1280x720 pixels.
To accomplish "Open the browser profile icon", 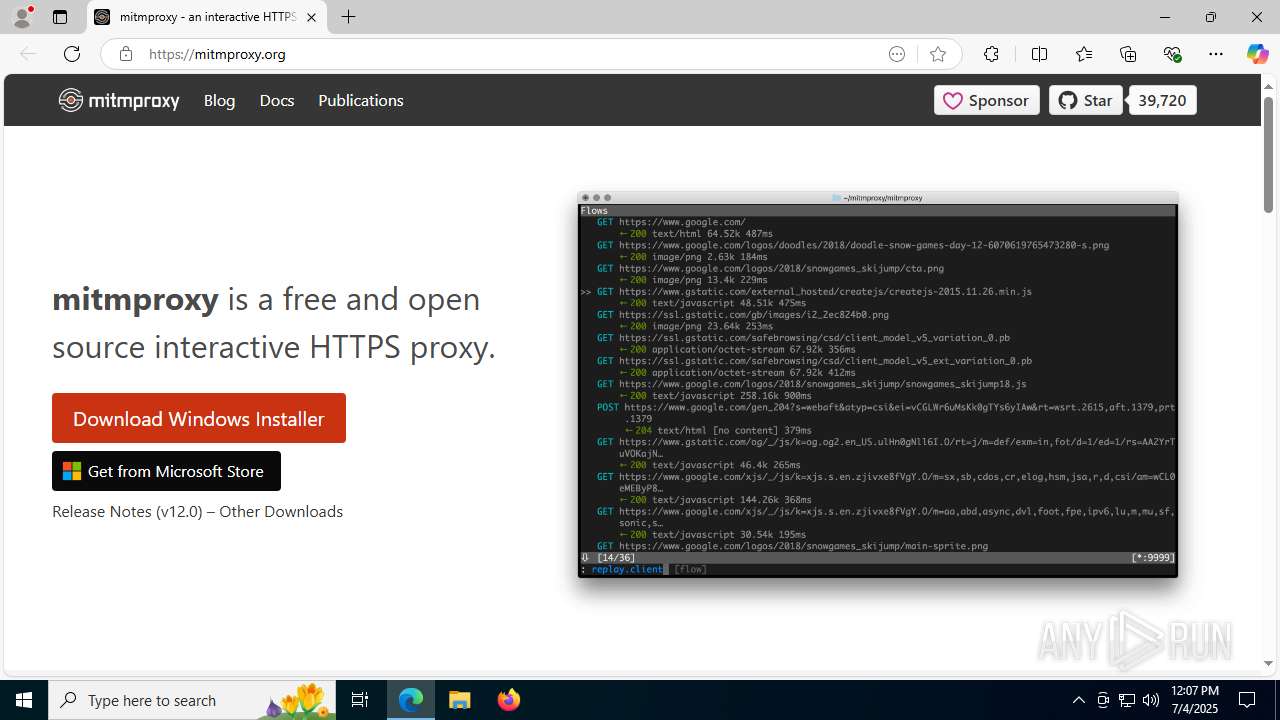I will pos(22,17).
